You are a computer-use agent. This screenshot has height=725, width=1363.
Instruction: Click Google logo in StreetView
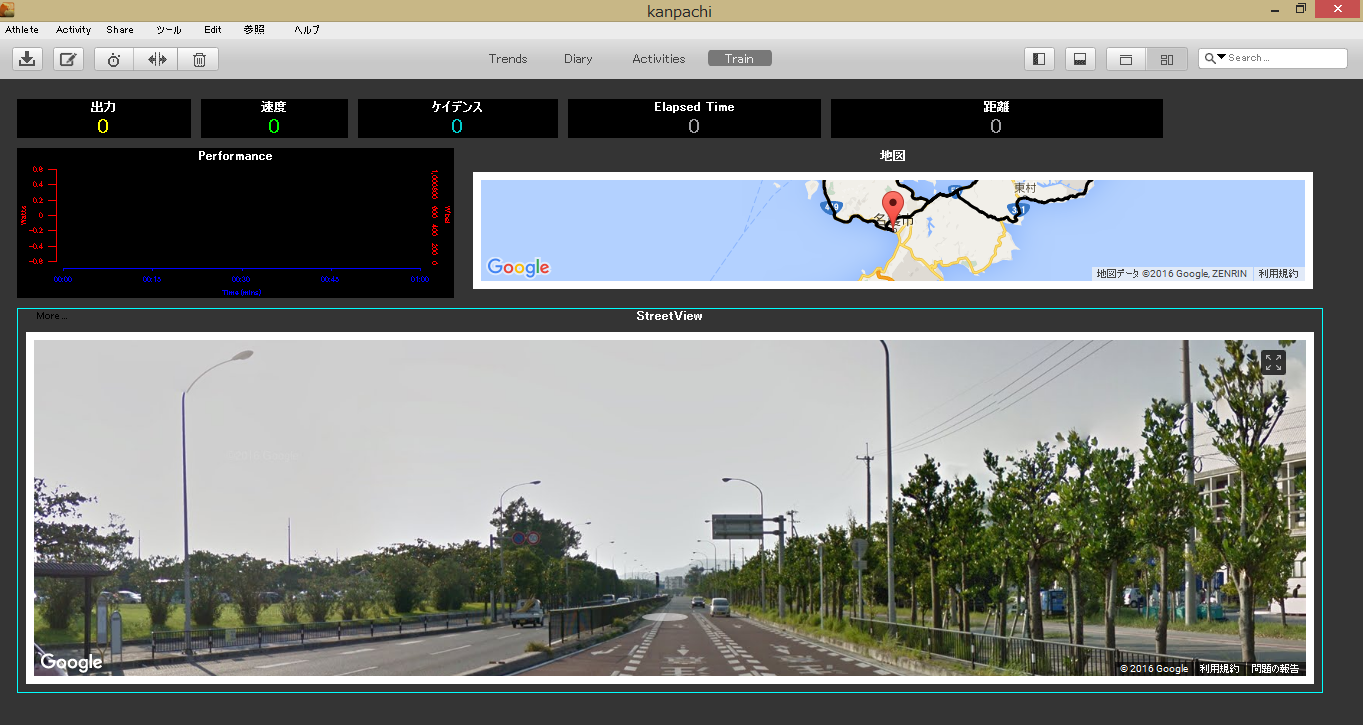click(71, 662)
